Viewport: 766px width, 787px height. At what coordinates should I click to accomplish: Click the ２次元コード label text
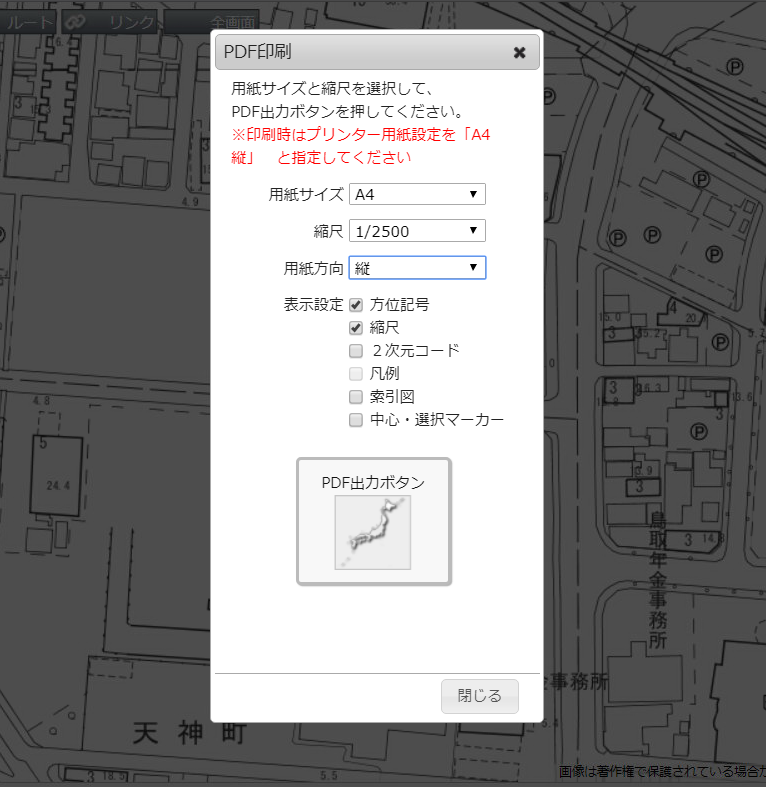point(416,350)
